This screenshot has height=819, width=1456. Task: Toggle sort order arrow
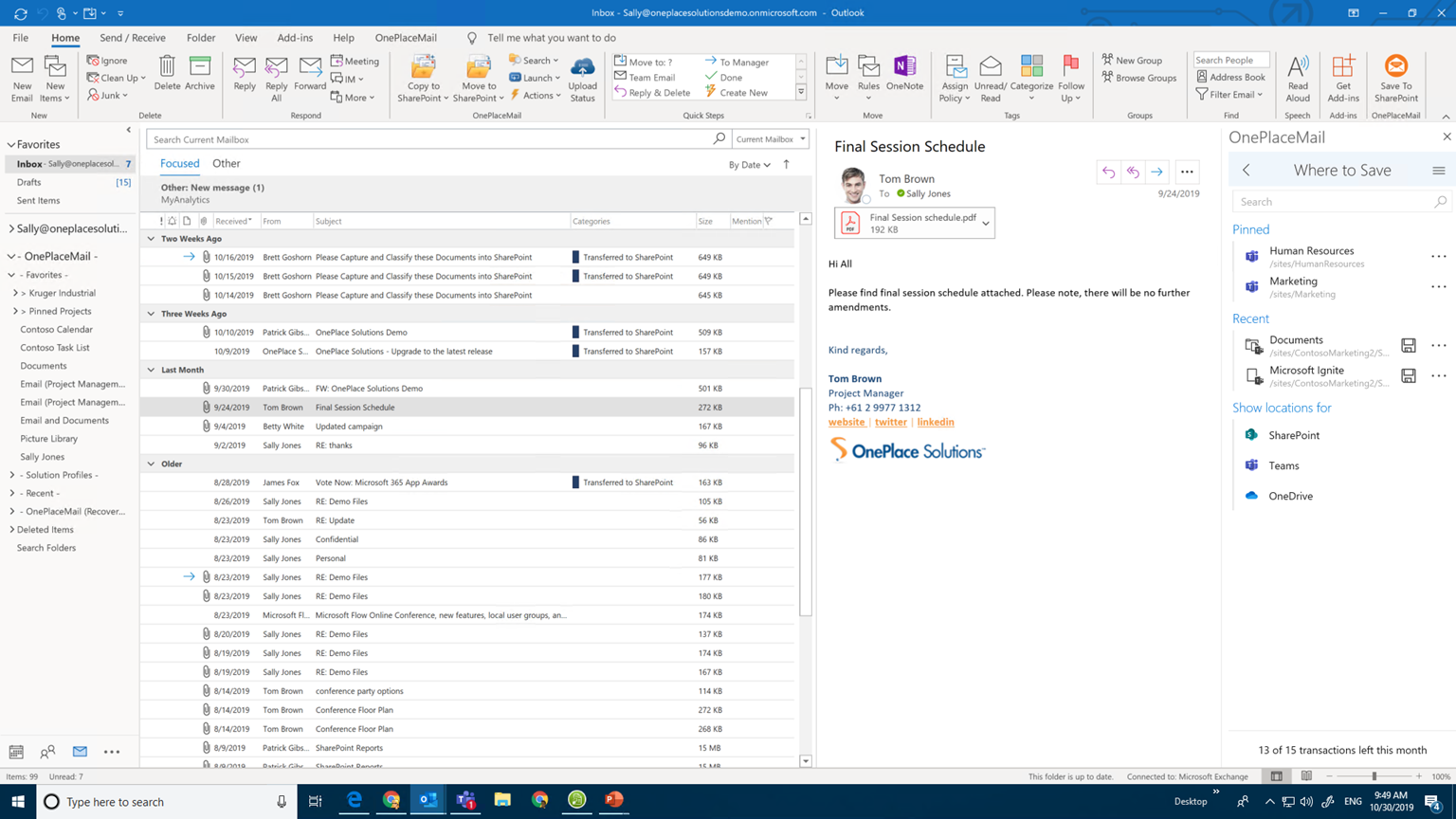(787, 164)
